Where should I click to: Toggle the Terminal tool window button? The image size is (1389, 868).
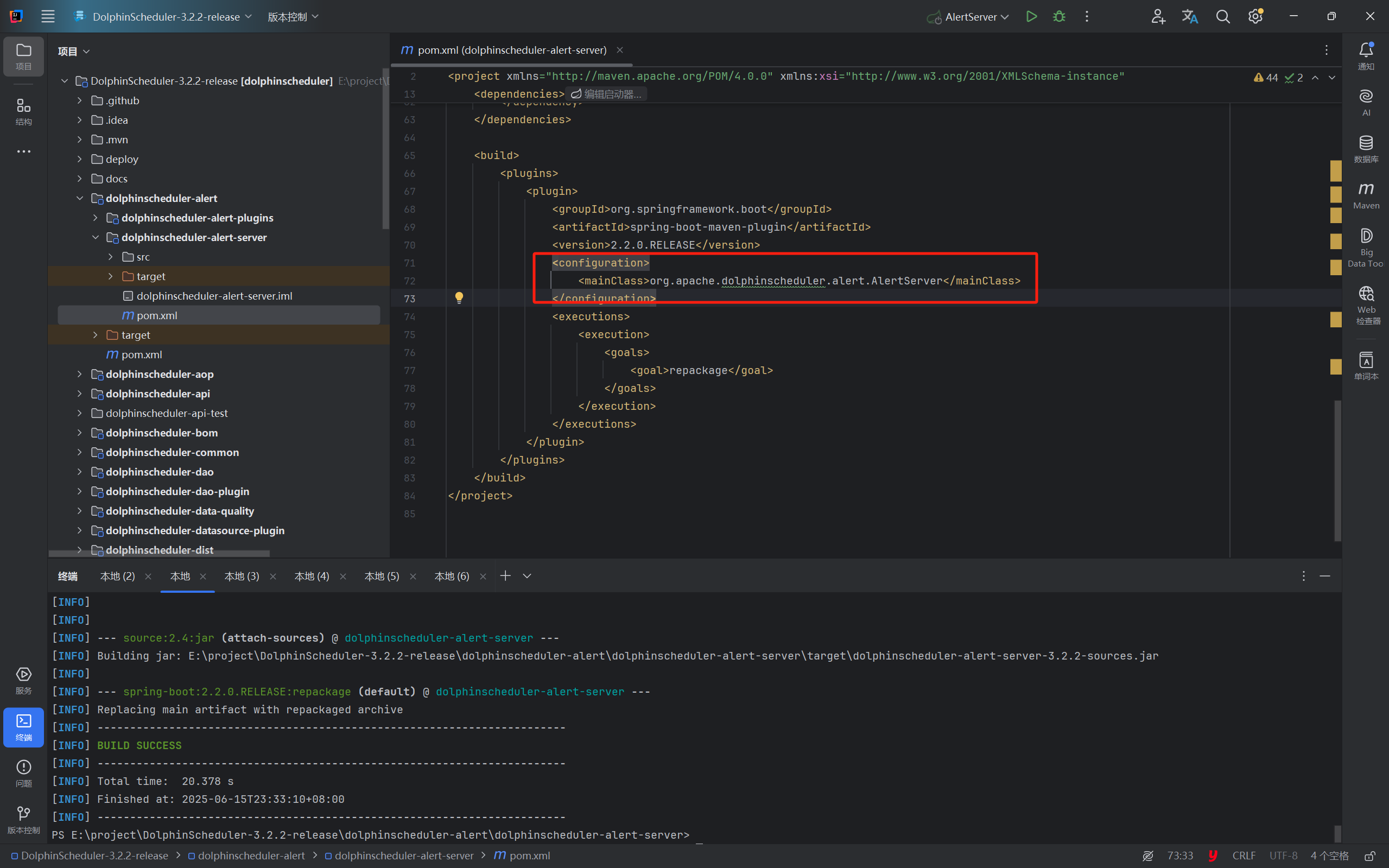(x=23, y=727)
